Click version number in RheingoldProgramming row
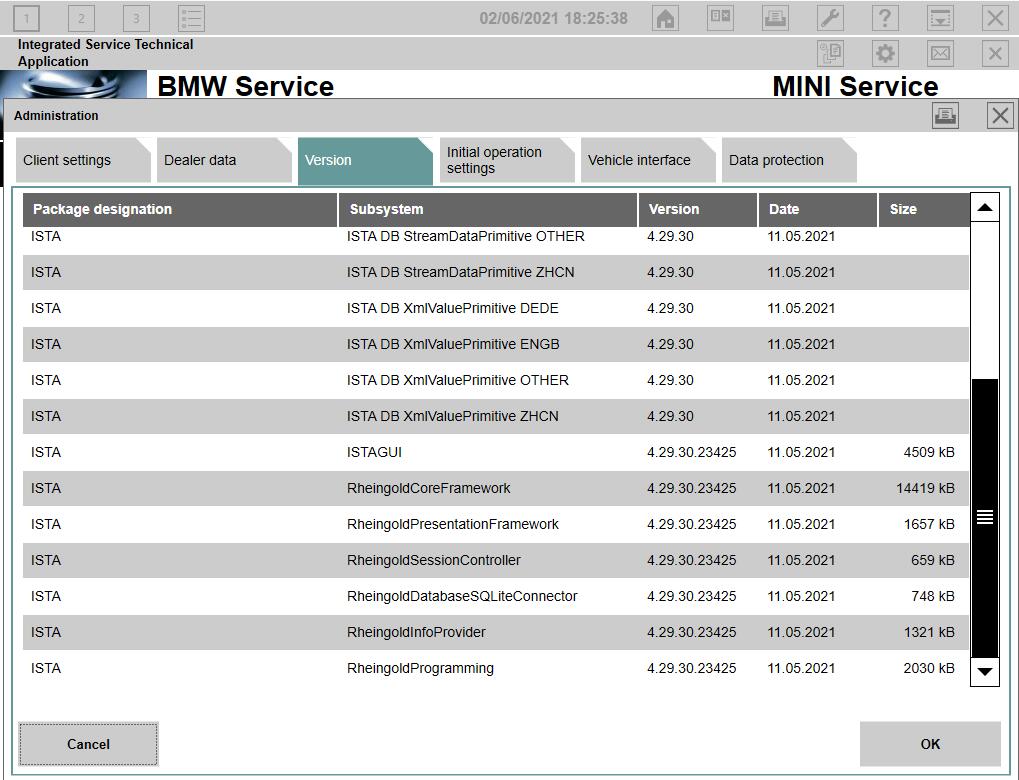 pyautogui.click(x=691, y=669)
